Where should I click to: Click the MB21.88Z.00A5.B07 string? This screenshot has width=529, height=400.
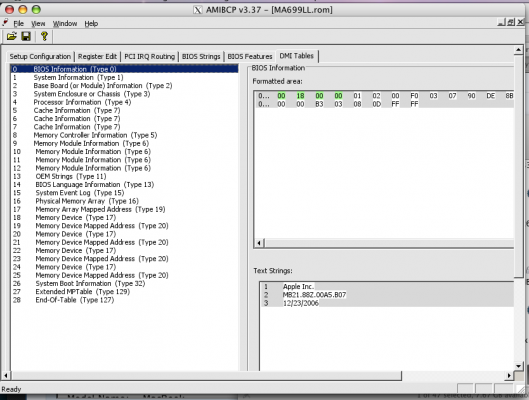pos(314,295)
